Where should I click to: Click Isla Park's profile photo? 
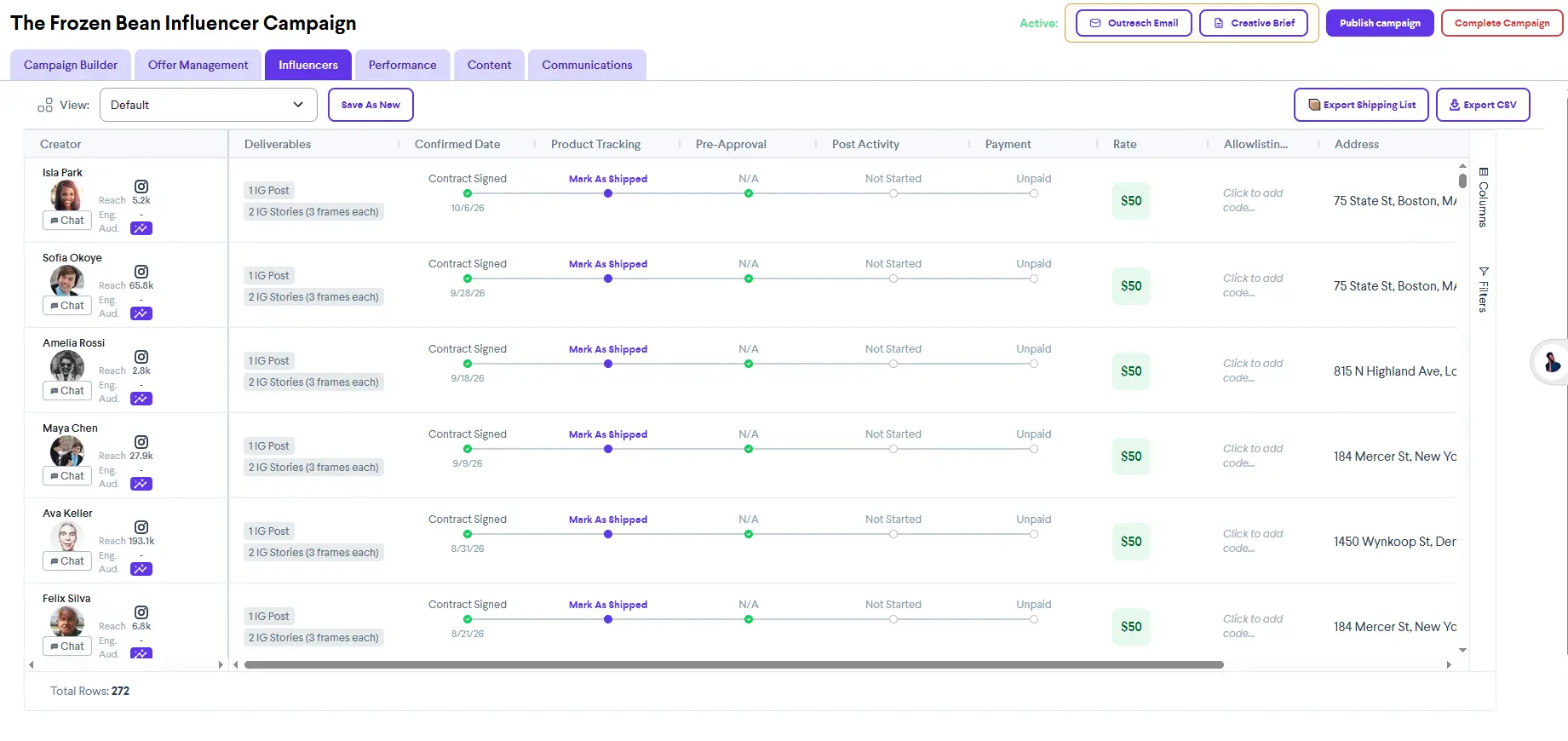click(66, 195)
